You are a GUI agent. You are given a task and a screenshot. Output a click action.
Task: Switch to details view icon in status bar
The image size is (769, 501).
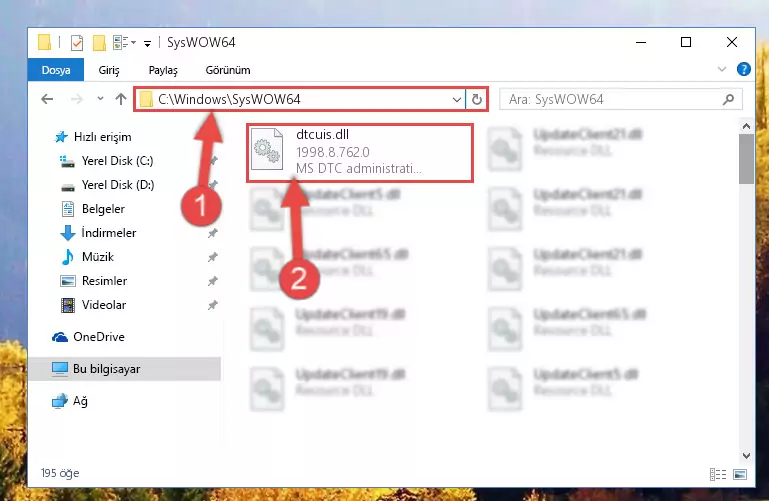[718, 474]
